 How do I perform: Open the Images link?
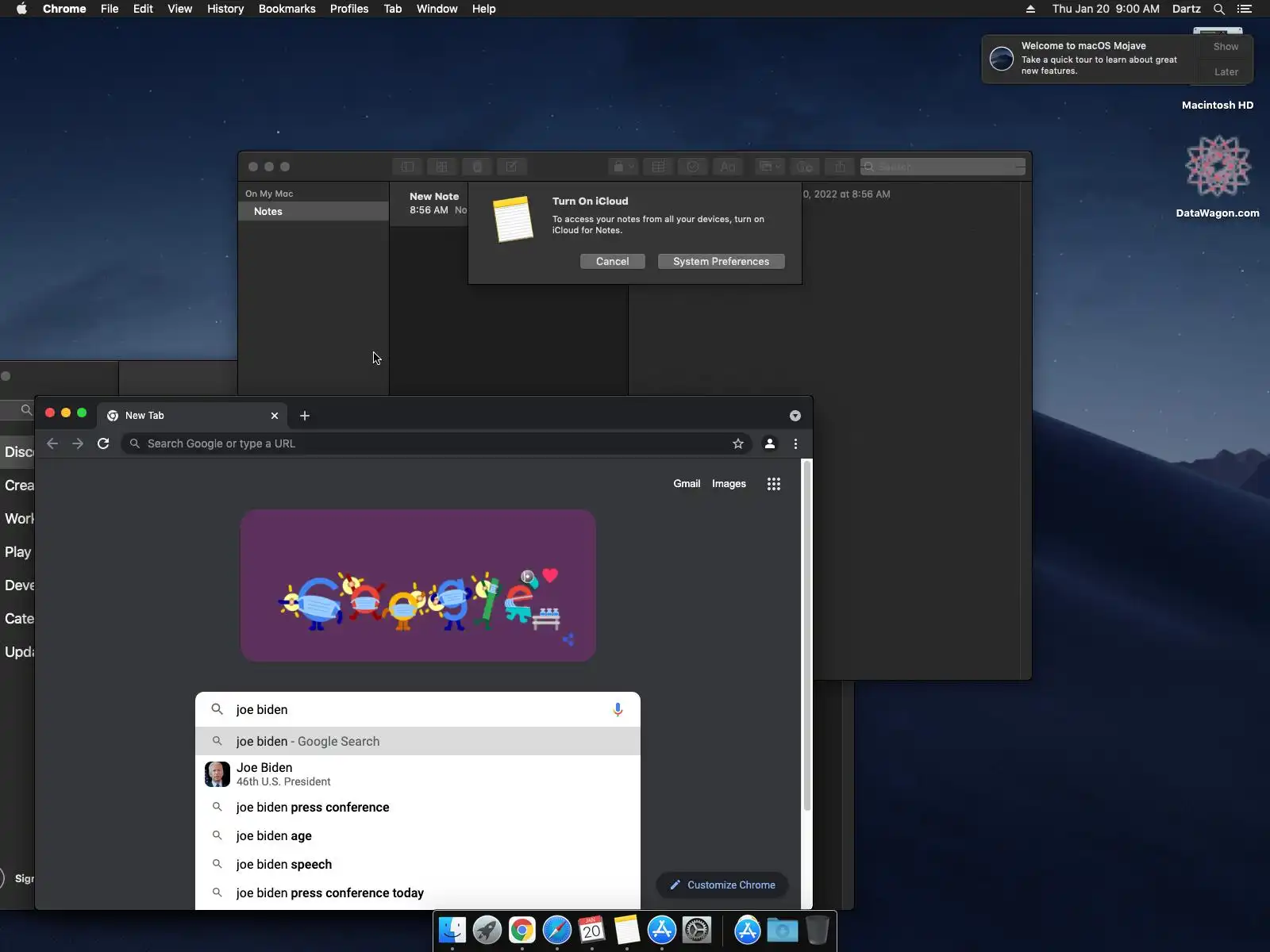click(729, 484)
